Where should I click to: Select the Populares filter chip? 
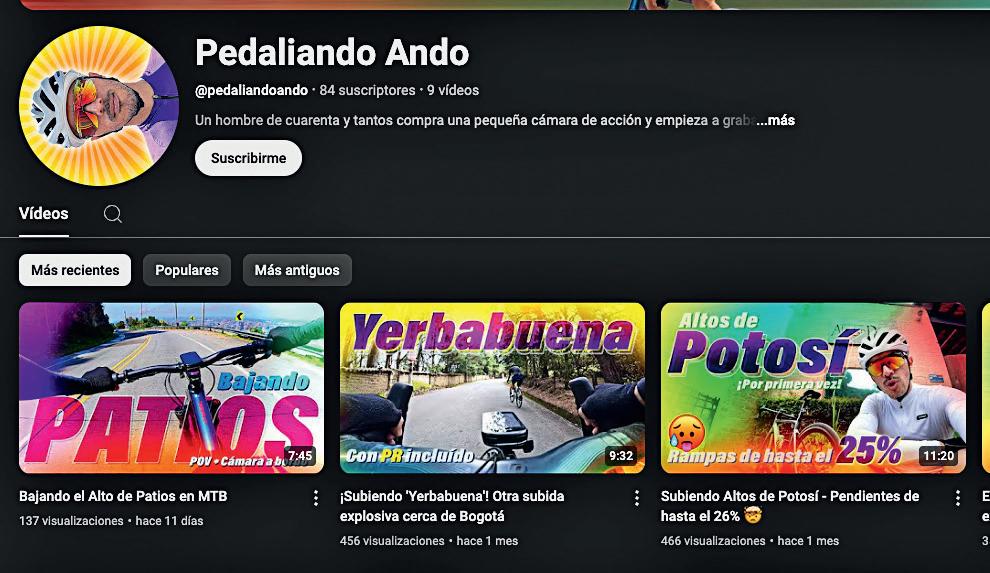point(187,270)
